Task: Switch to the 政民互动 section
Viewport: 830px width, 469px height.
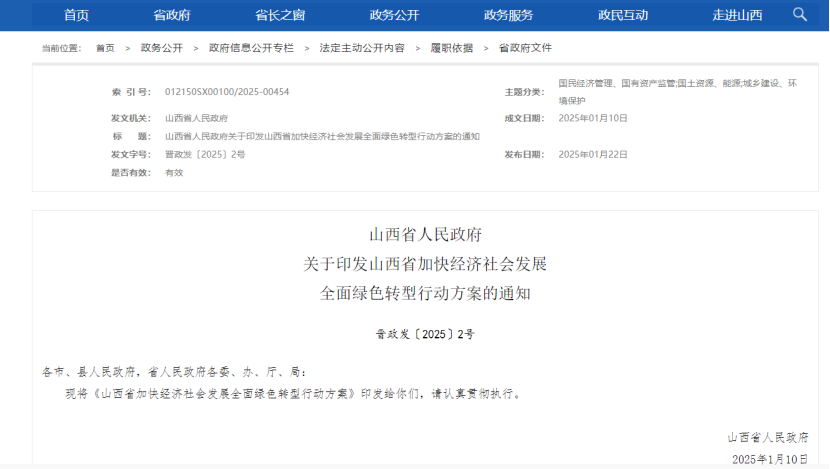Action: (623, 15)
